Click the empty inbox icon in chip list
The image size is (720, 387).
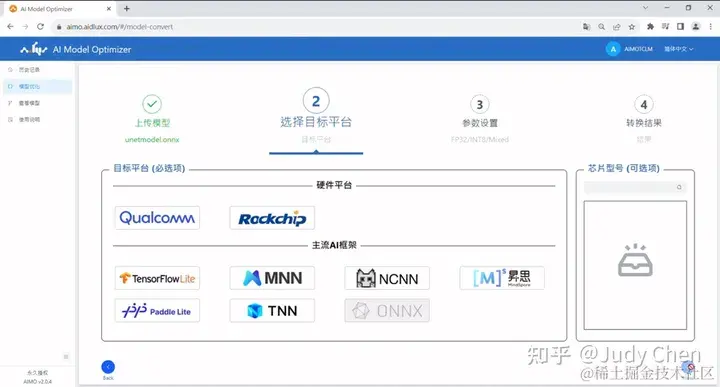(635, 260)
